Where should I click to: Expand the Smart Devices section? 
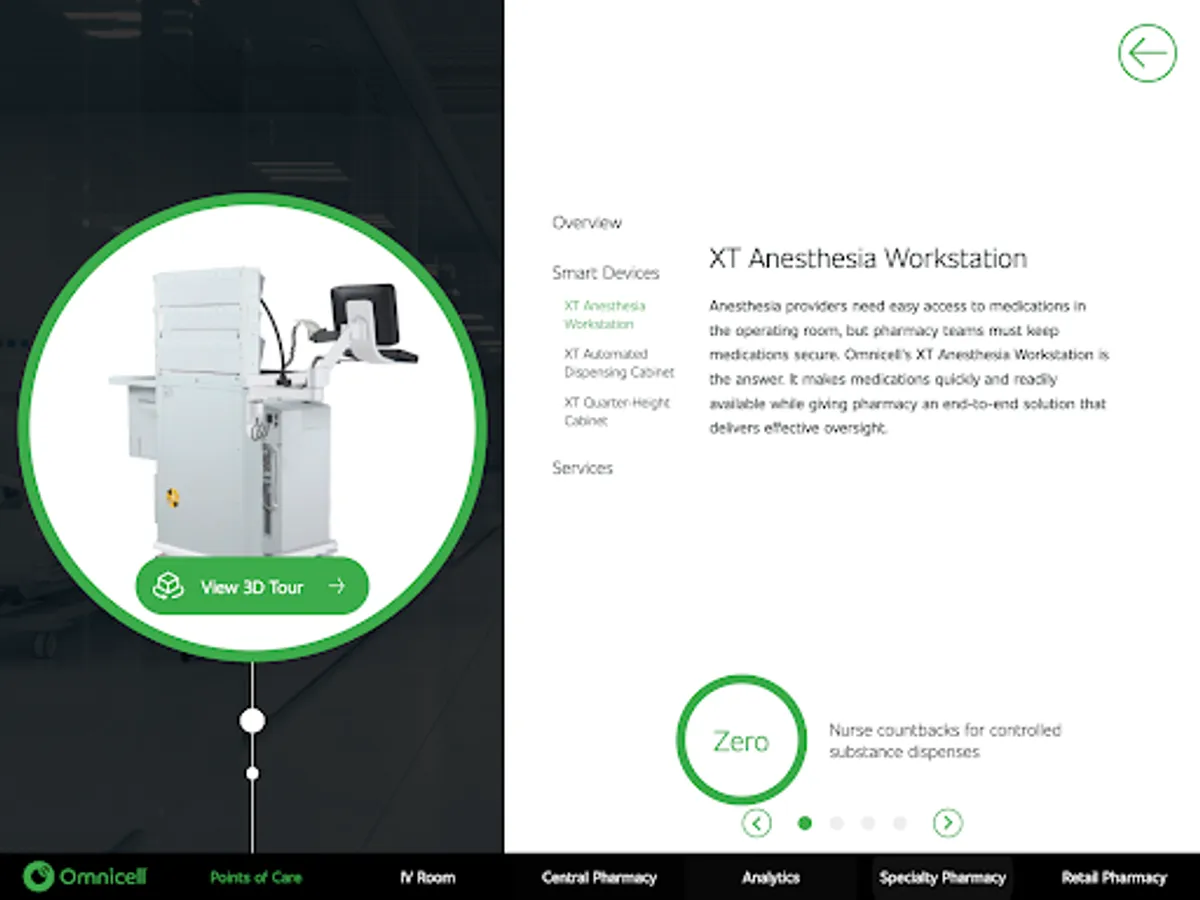[605, 272]
